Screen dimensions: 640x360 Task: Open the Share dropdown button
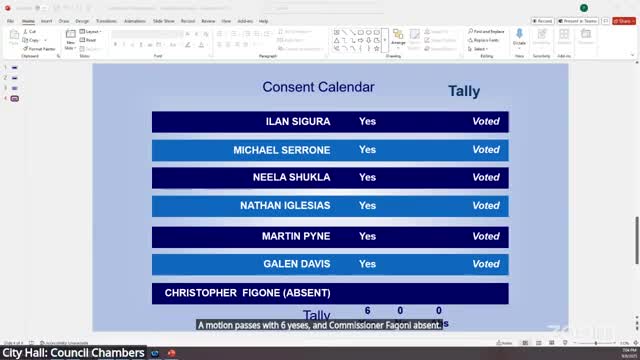point(624,21)
